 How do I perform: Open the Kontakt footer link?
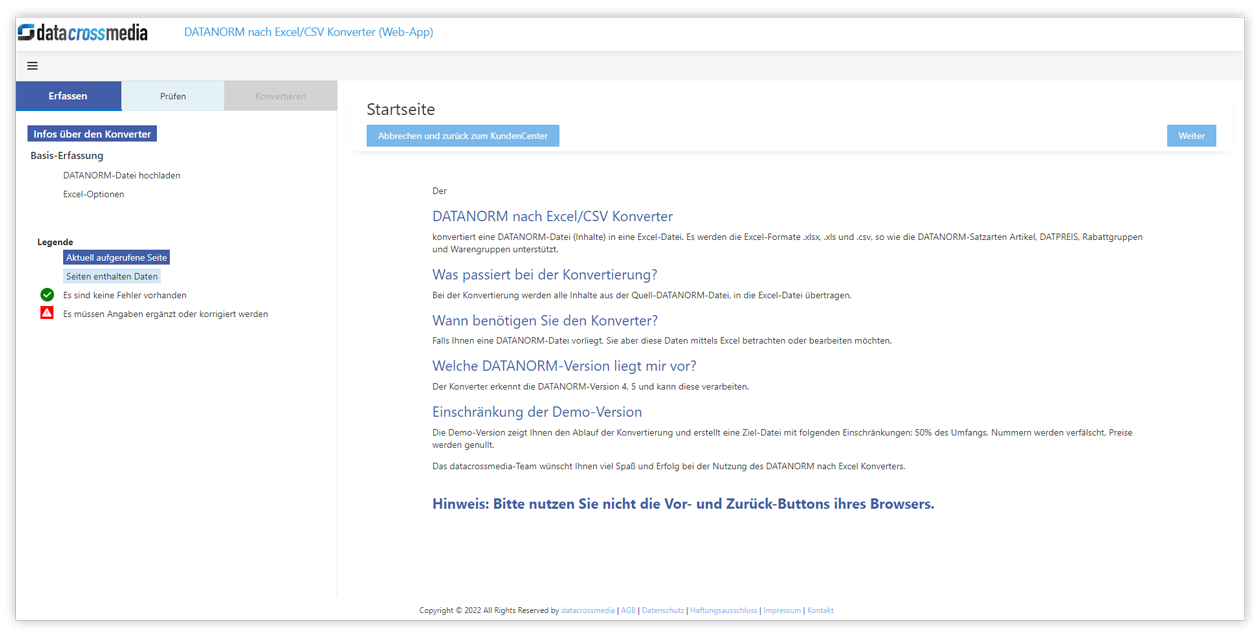[x=820, y=610]
